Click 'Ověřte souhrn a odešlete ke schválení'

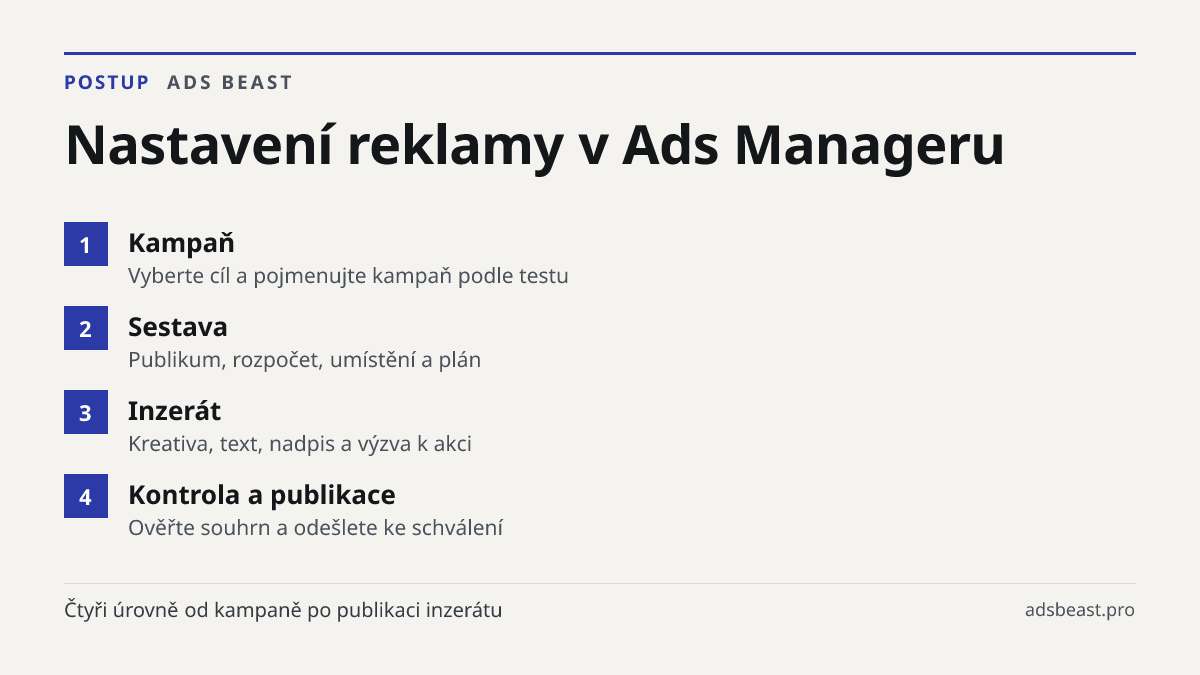(x=315, y=528)
